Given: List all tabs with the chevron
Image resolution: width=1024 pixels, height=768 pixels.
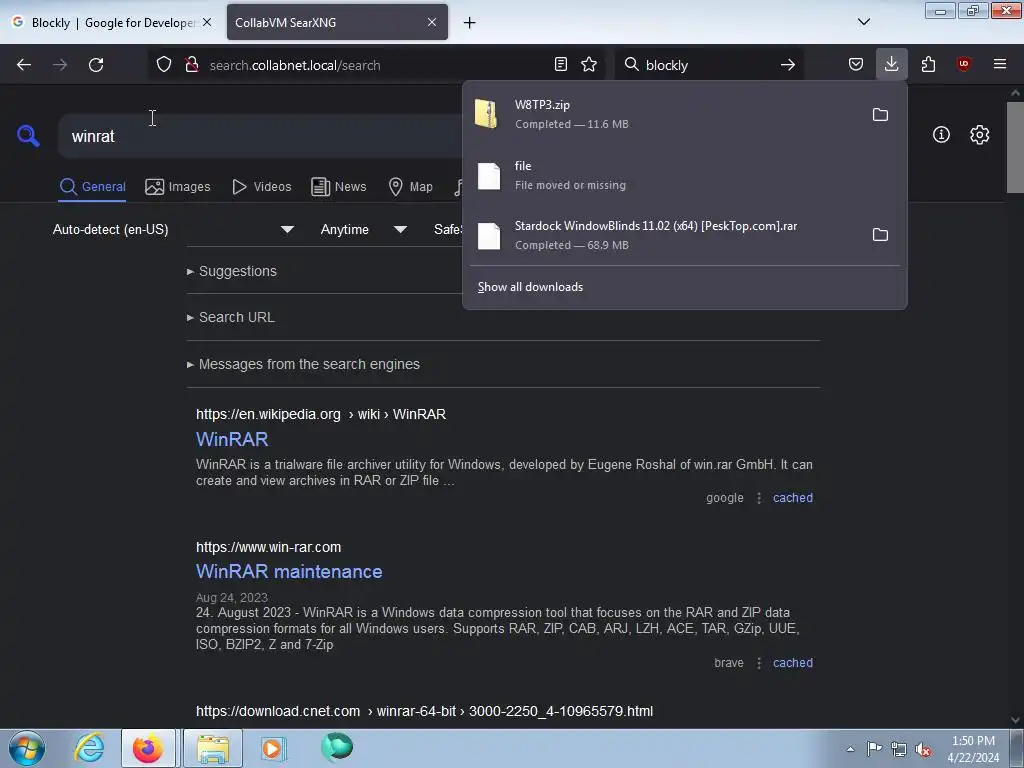Looking at the screenshot, I should pyautogui.click(x=863, y=22).
